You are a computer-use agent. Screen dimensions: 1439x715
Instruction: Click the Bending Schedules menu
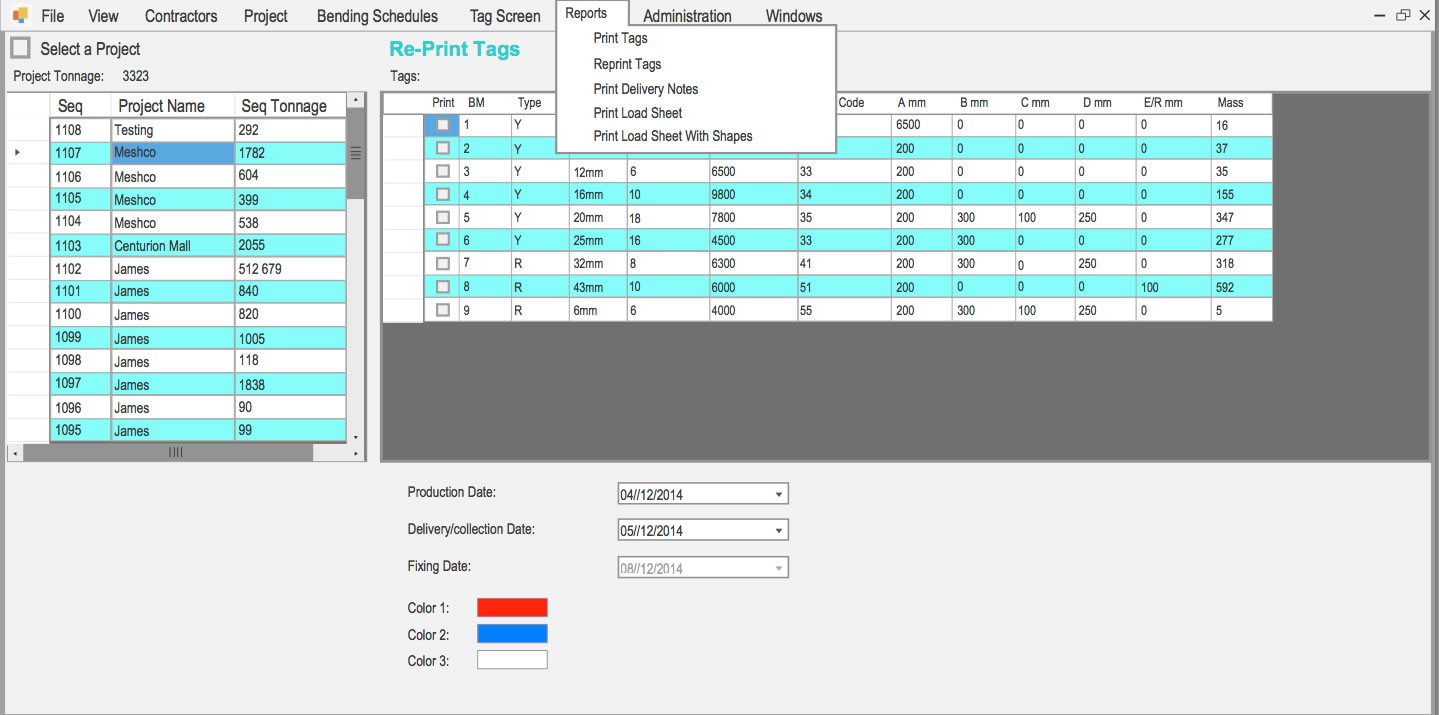[376, 15]
